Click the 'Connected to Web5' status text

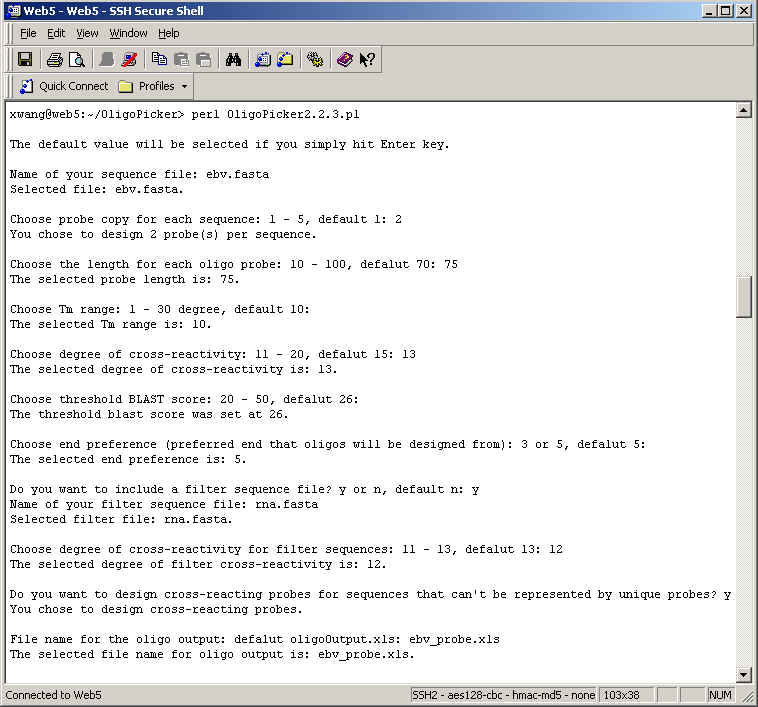[x=54, y=695]
